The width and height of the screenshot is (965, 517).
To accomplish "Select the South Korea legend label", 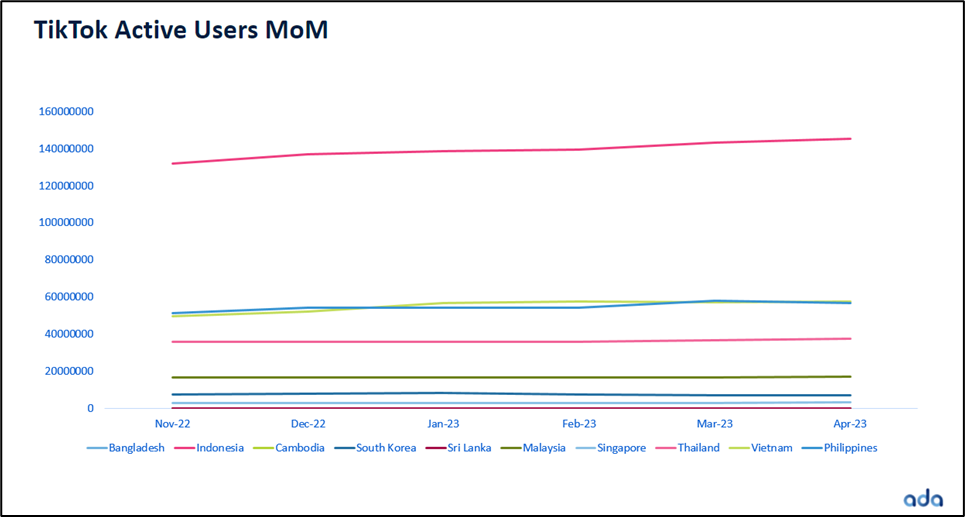I will pos(386,448).
